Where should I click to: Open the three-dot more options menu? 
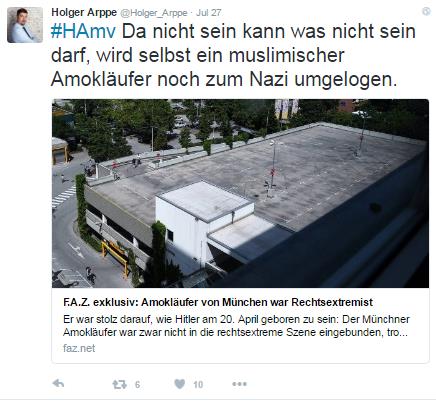[239, 384]
